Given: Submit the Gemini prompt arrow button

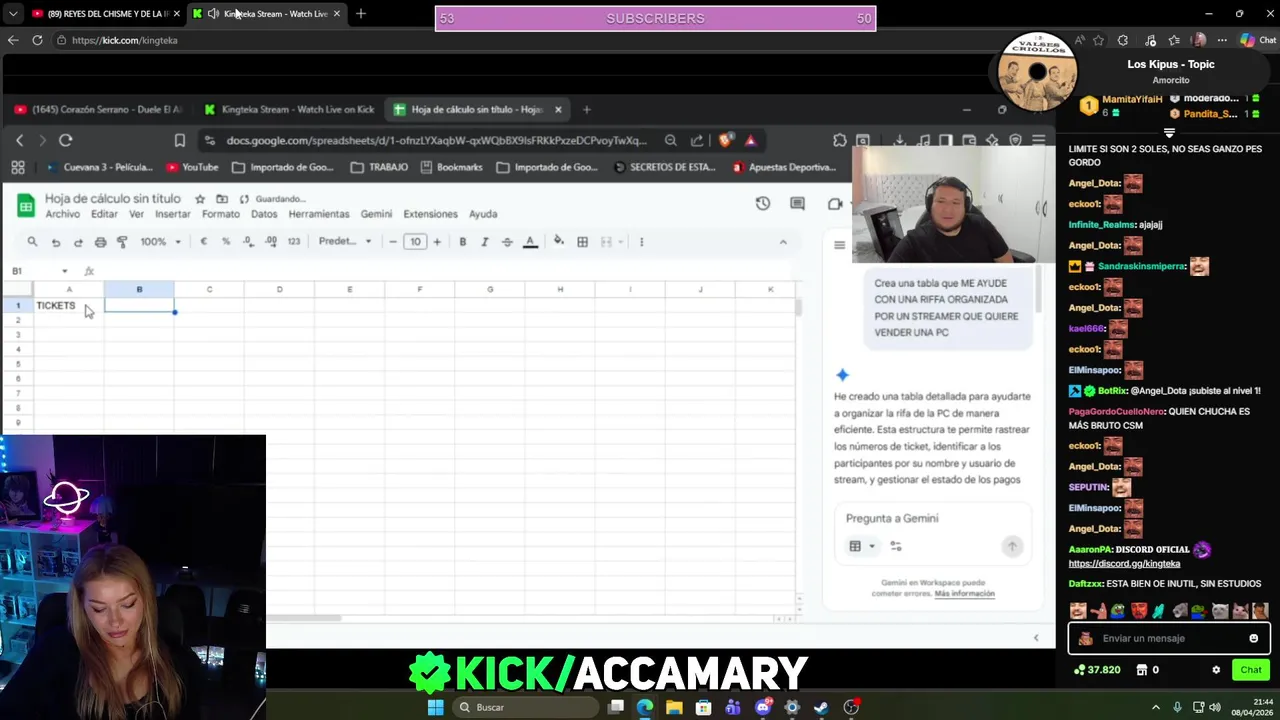Looking at the screenshot, I should 1012,546.
